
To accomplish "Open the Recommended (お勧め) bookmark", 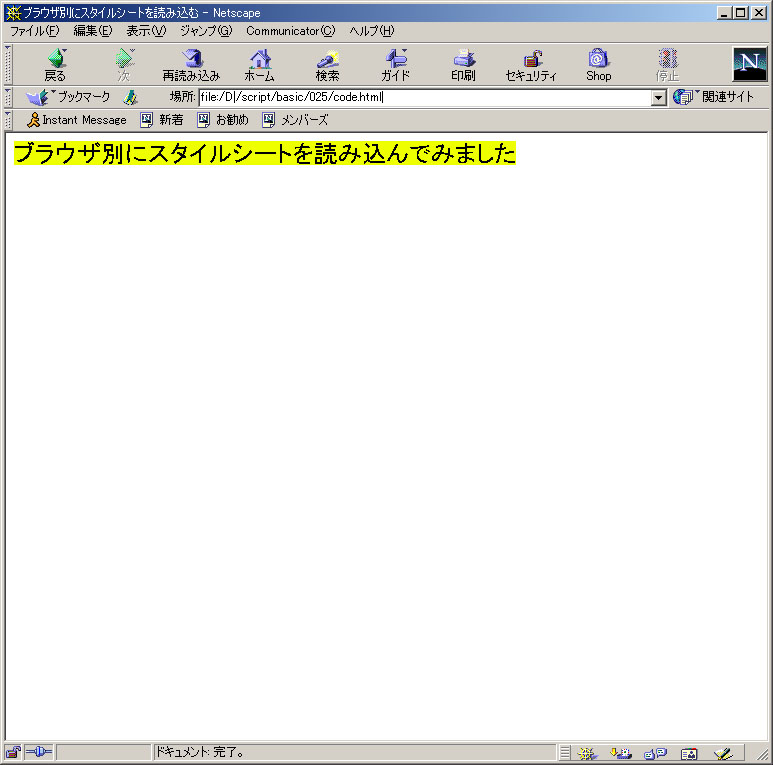I will 223,120.
